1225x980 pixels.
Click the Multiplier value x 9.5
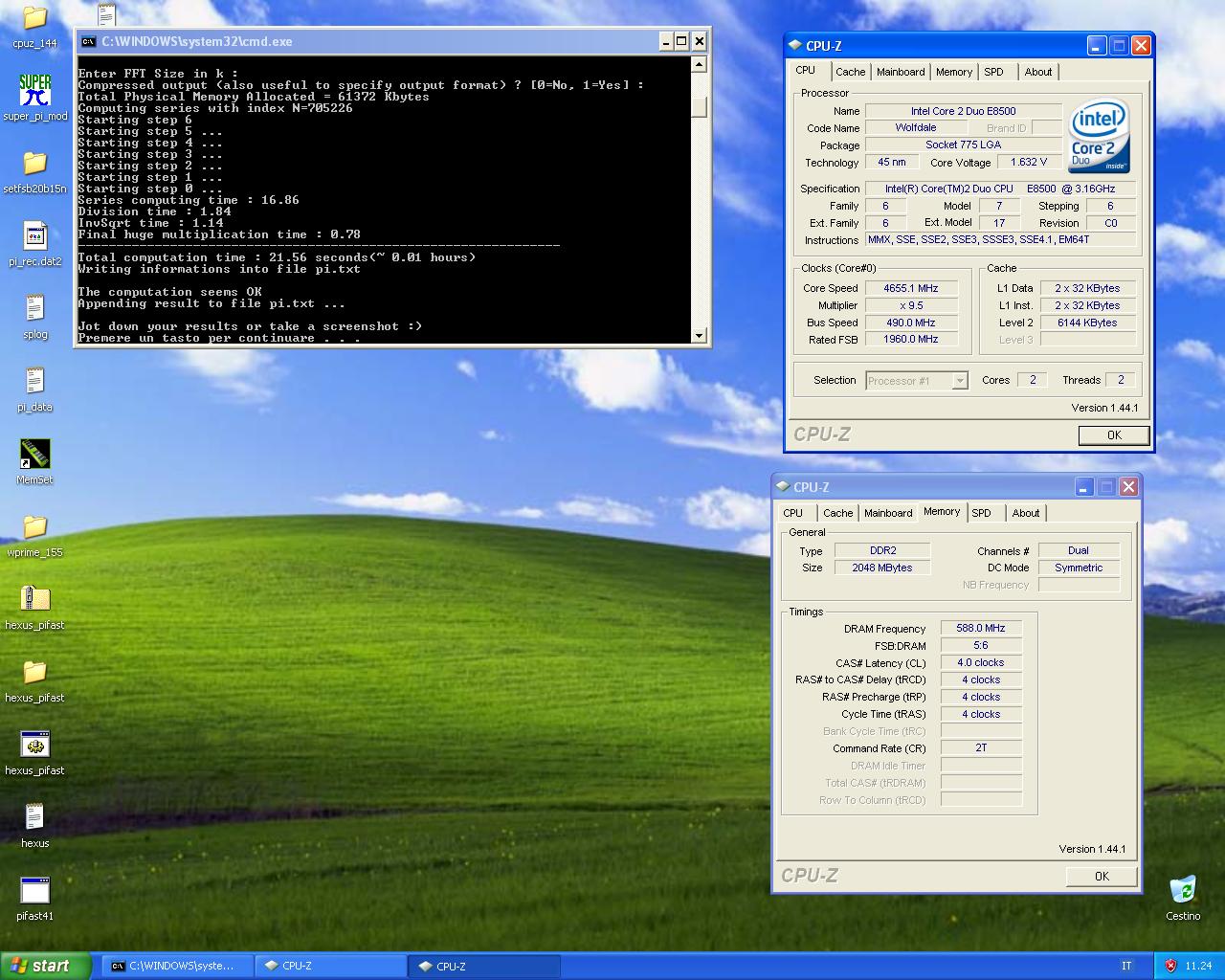911,305
